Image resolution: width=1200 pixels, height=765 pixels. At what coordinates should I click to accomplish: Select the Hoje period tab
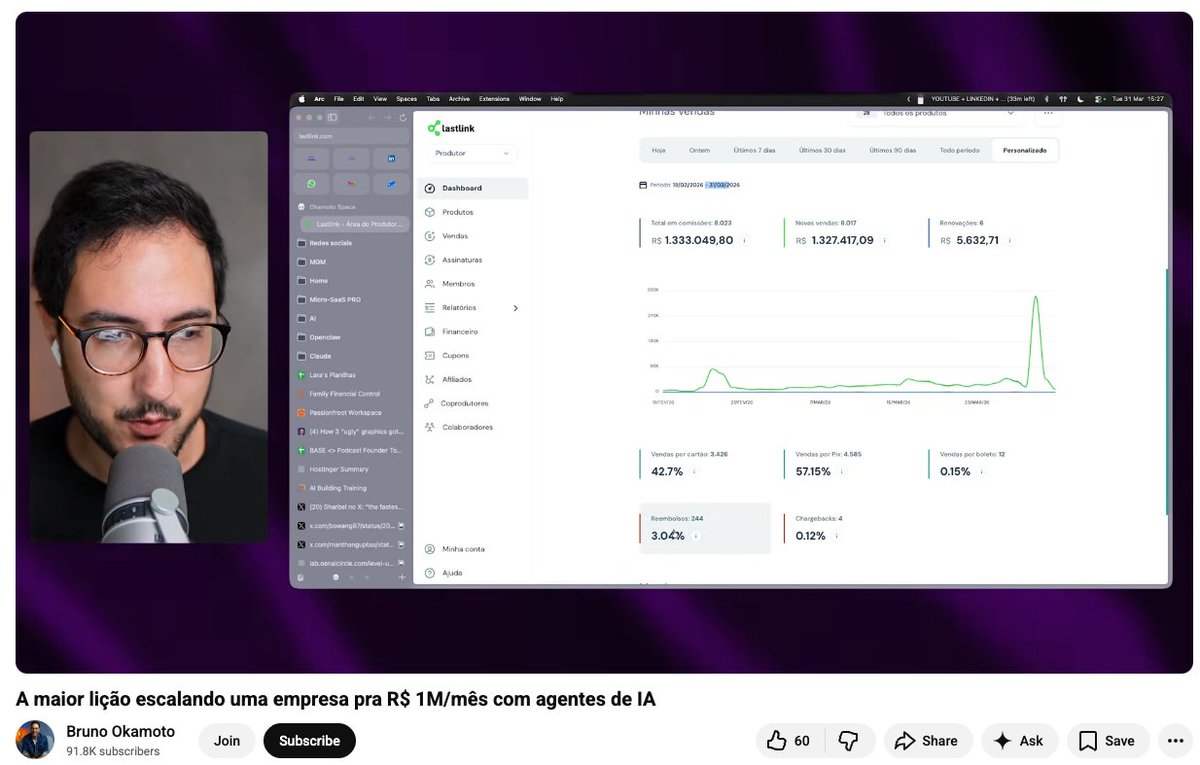coord(658,150)
